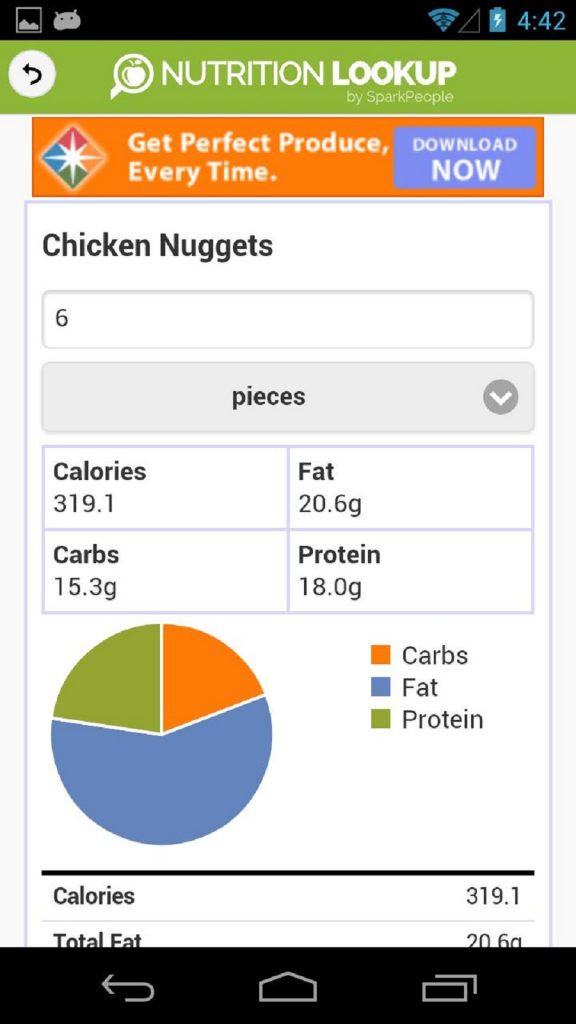Tap the Calories 319.1 summary cell
Viewport: 576px width, 1024px height.
165,488
